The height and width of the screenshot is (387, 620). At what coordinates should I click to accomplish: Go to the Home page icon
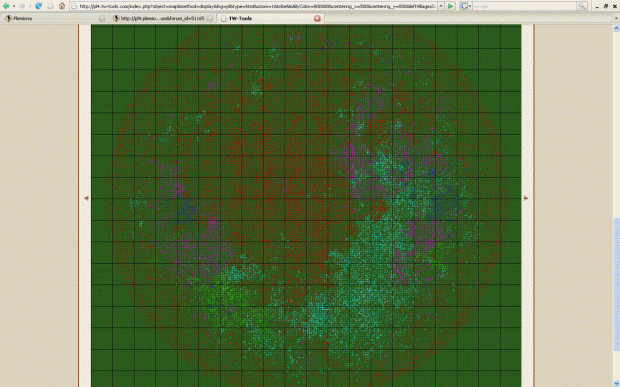[62, 6]
